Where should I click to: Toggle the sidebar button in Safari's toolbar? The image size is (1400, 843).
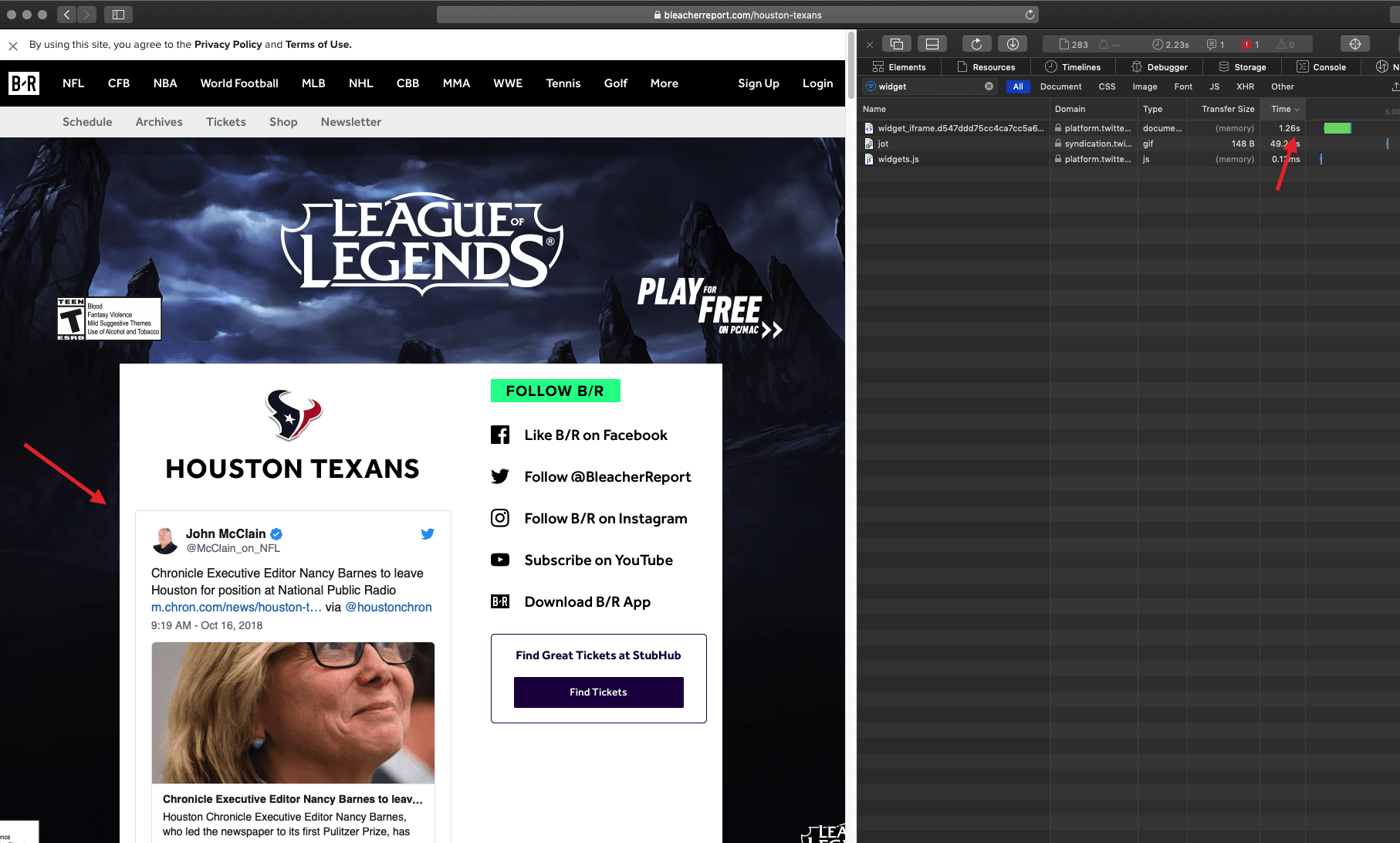(x=118, y=15)
